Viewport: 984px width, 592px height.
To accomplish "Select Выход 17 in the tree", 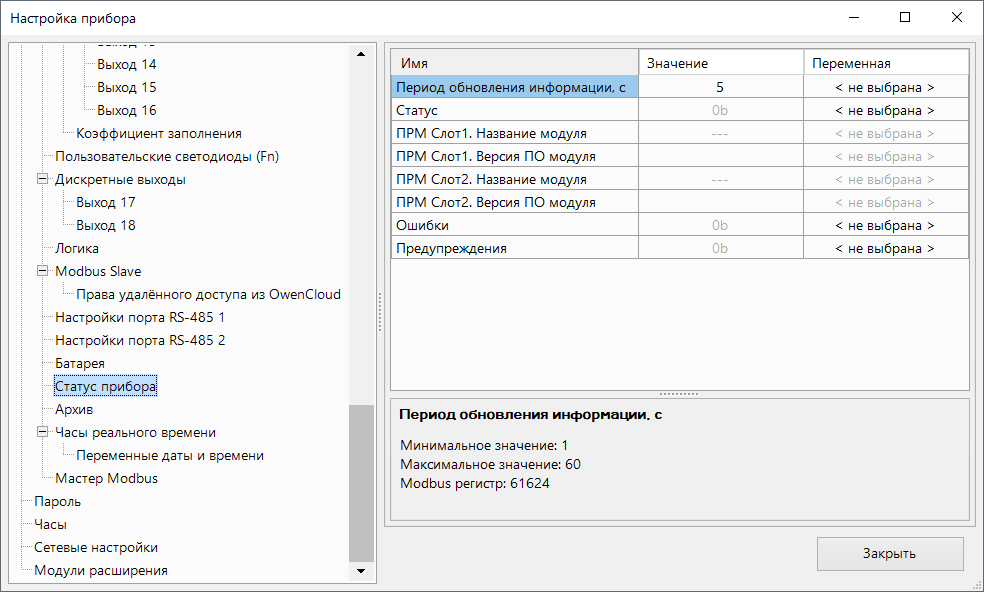I will click(x=105, y=203).
